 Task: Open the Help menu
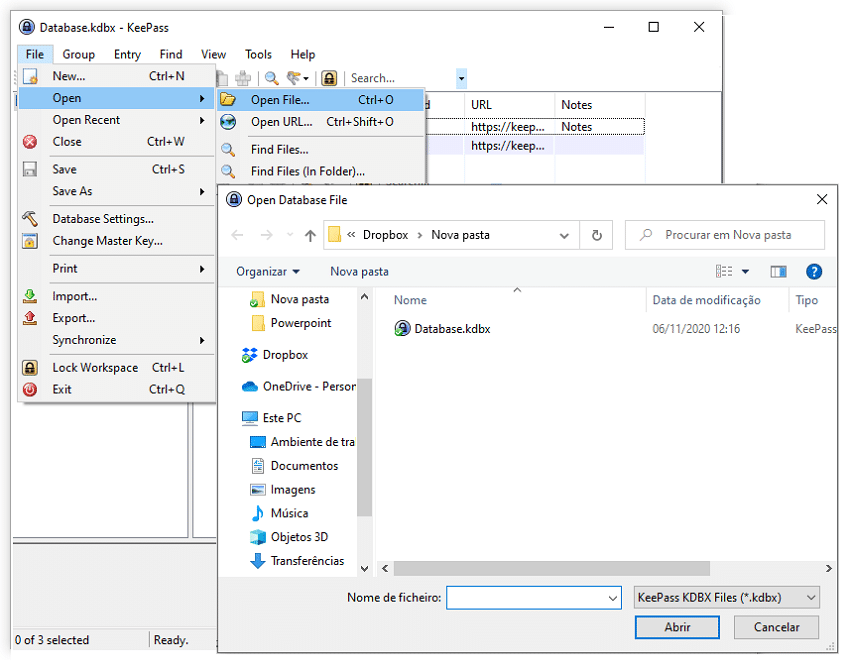pyautogui.click(x=302, y=55)
